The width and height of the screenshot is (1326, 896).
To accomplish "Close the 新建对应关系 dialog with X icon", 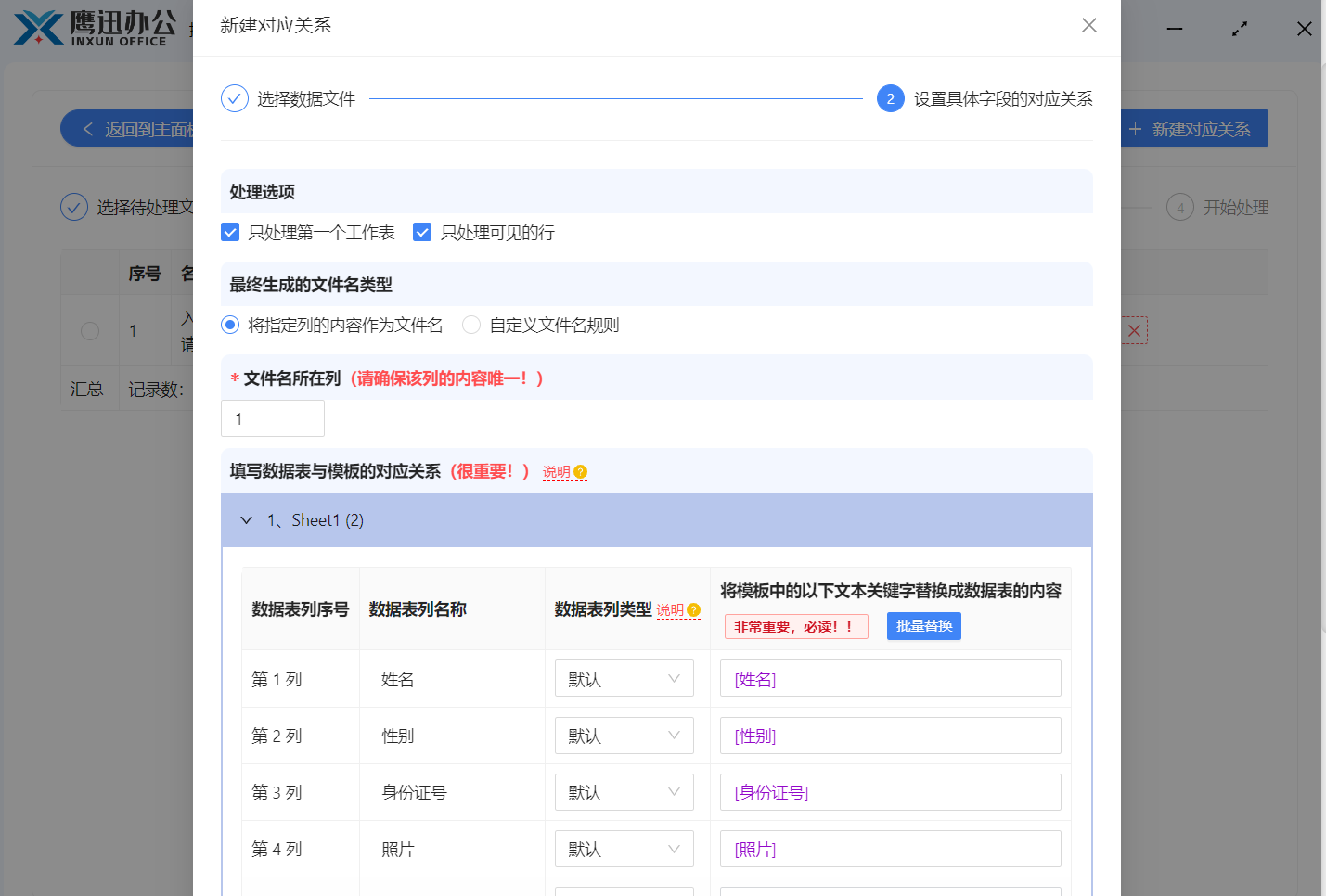I will pyautogui.click(x=1088, y=25).
